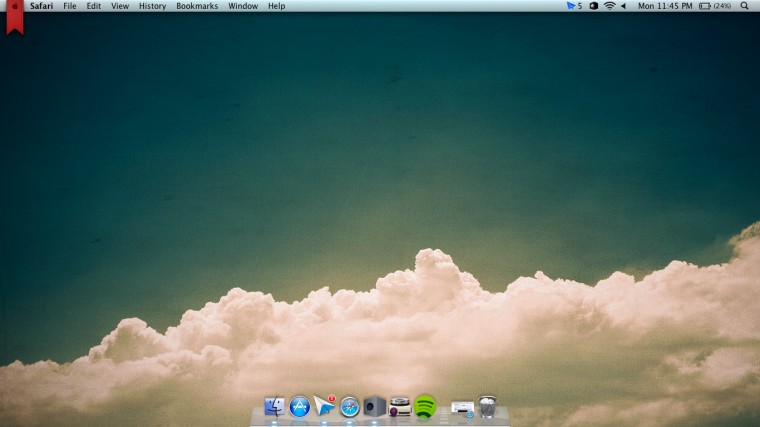The height and width of the screenshot is (427, 760).
Task: Click the Mon 11:45 PM clock
Action: [665, 6]
